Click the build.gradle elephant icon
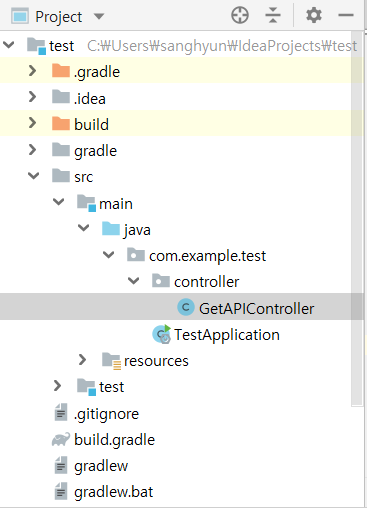Viewport: 367px width, 508px height. 61,440
